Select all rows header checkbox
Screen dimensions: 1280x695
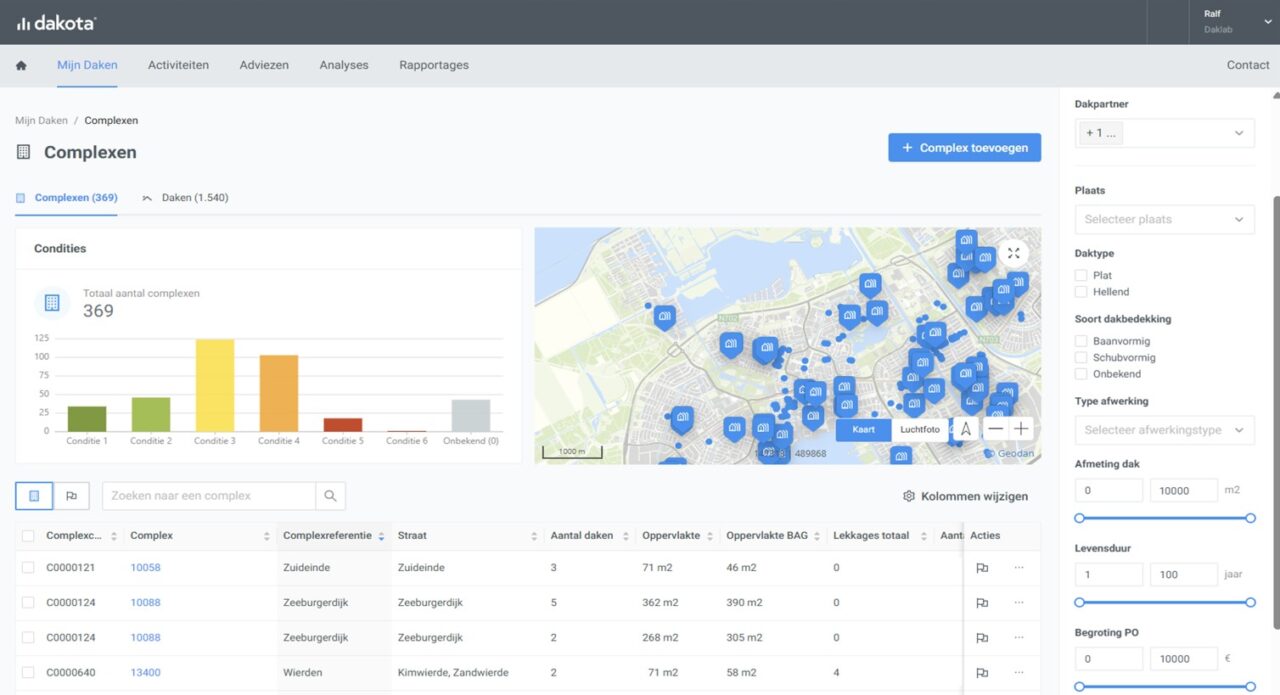[28, 536]
